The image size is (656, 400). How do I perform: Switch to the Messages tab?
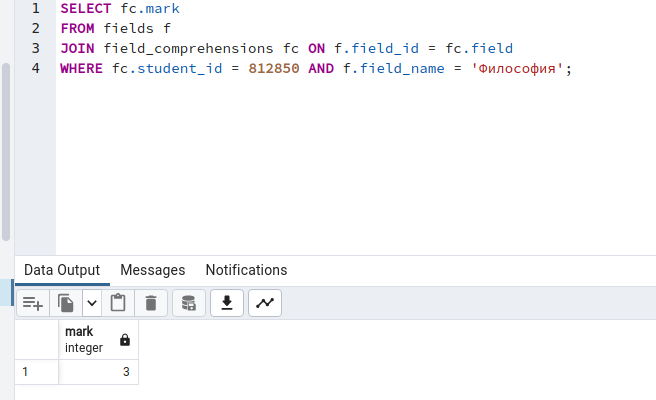153,270
